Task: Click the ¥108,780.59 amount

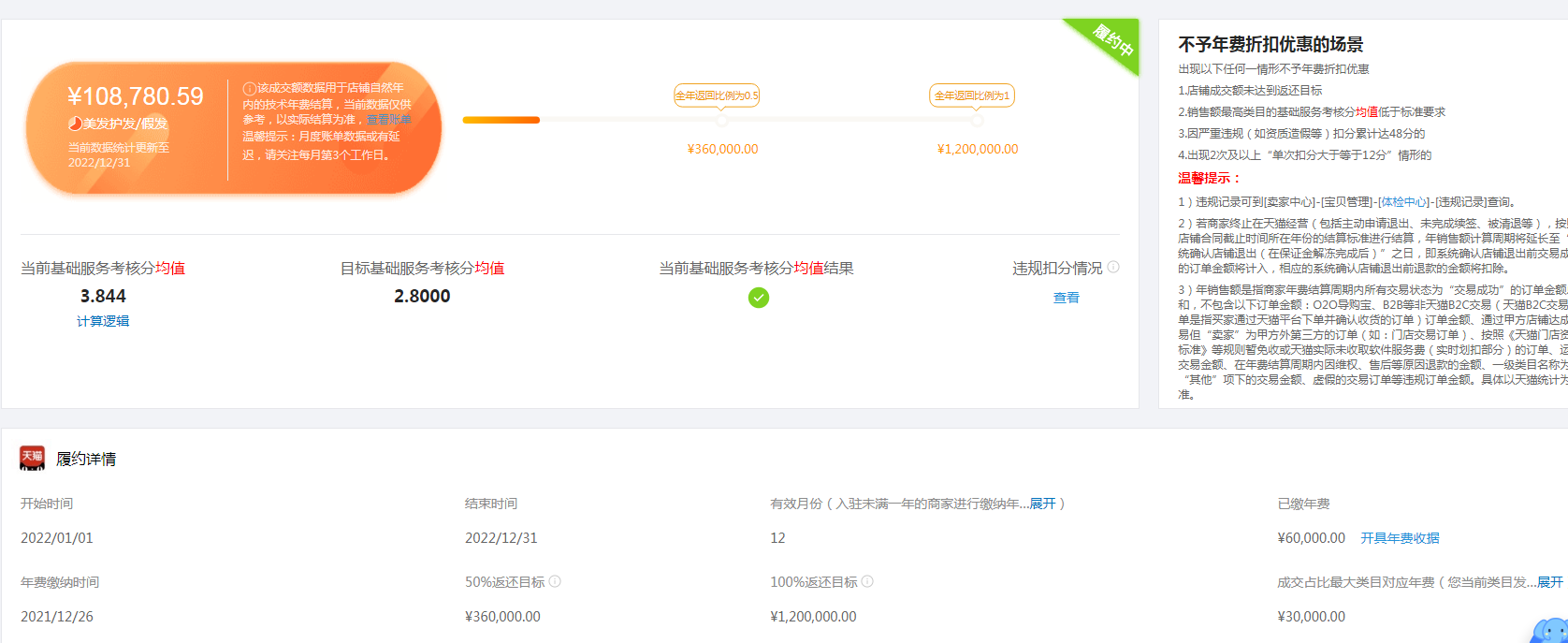Action: [136, 96]
